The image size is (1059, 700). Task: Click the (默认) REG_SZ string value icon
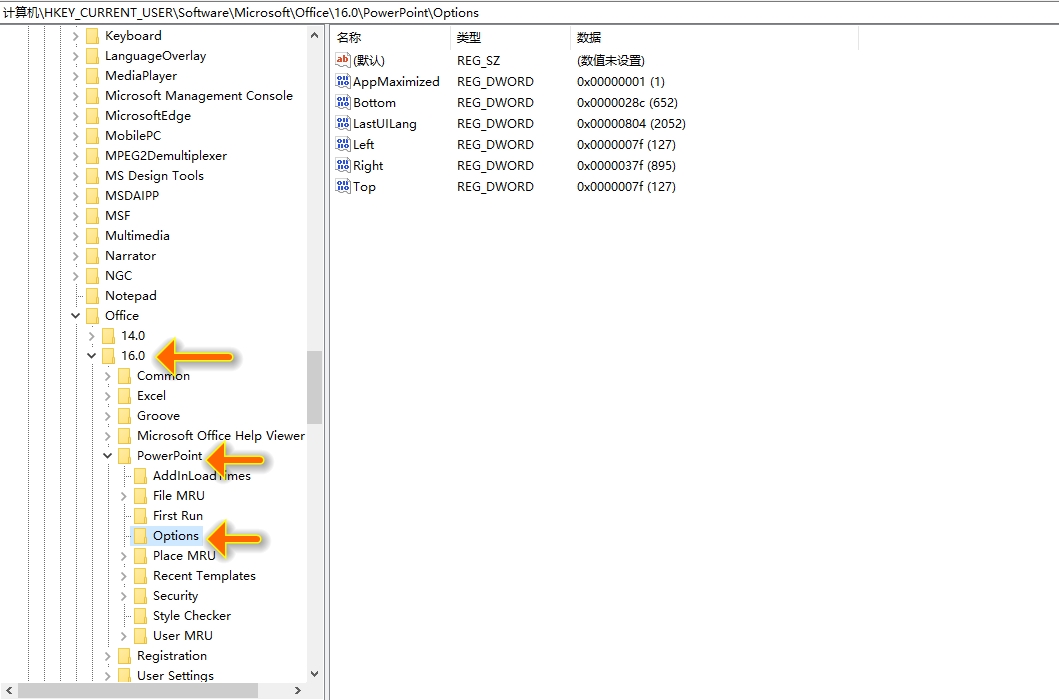(341, 60)
